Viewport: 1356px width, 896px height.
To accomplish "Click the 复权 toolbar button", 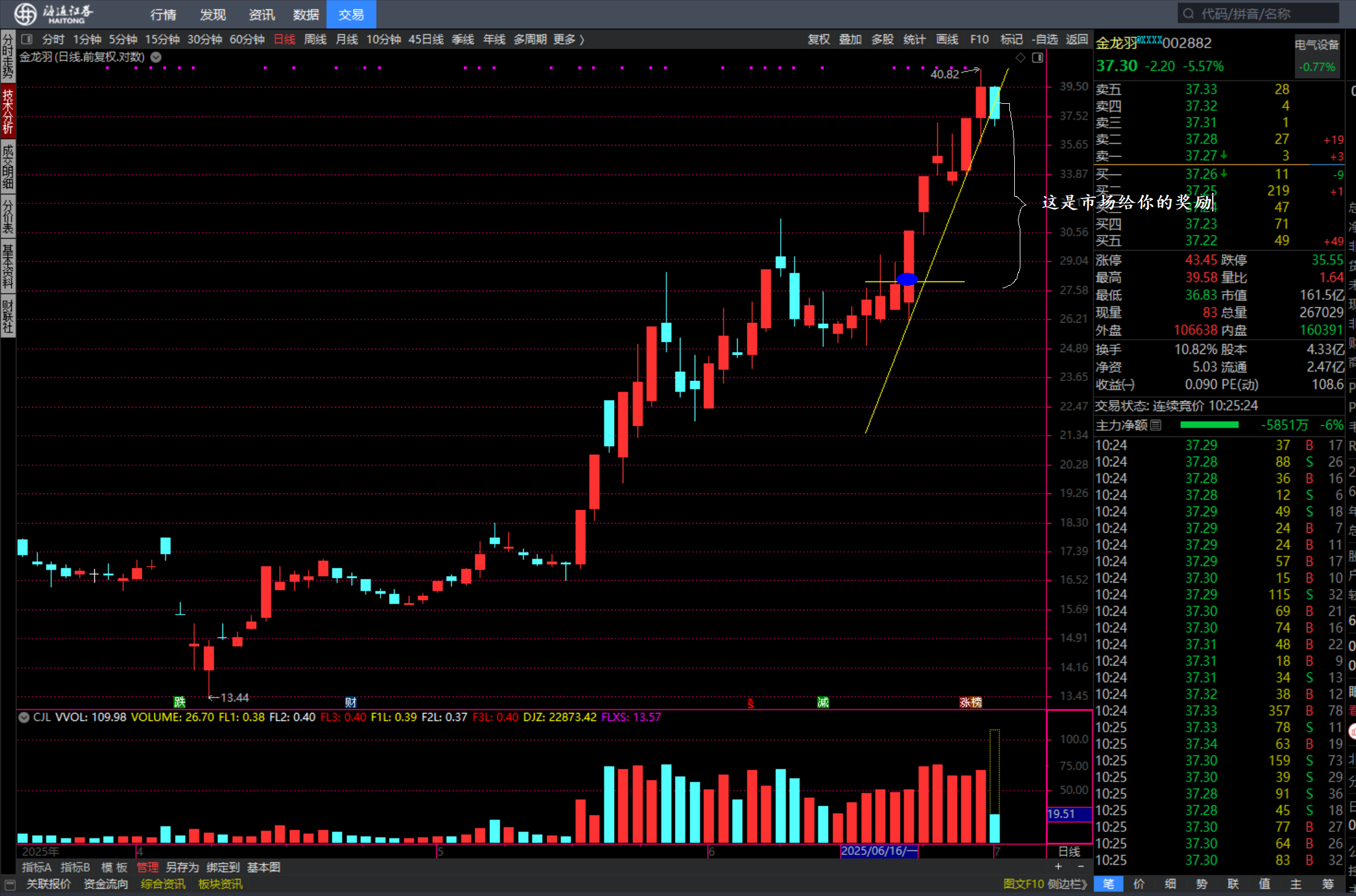I will pyautogui.click(x=819, y=39).
